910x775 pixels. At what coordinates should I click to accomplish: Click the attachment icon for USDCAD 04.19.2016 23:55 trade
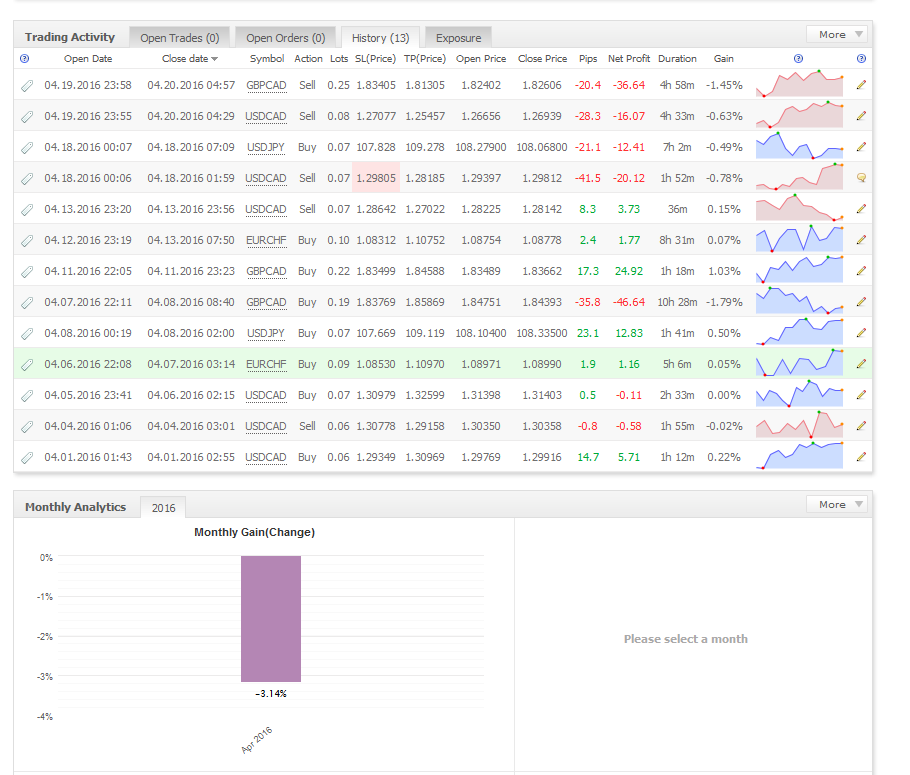click(27, 117)
